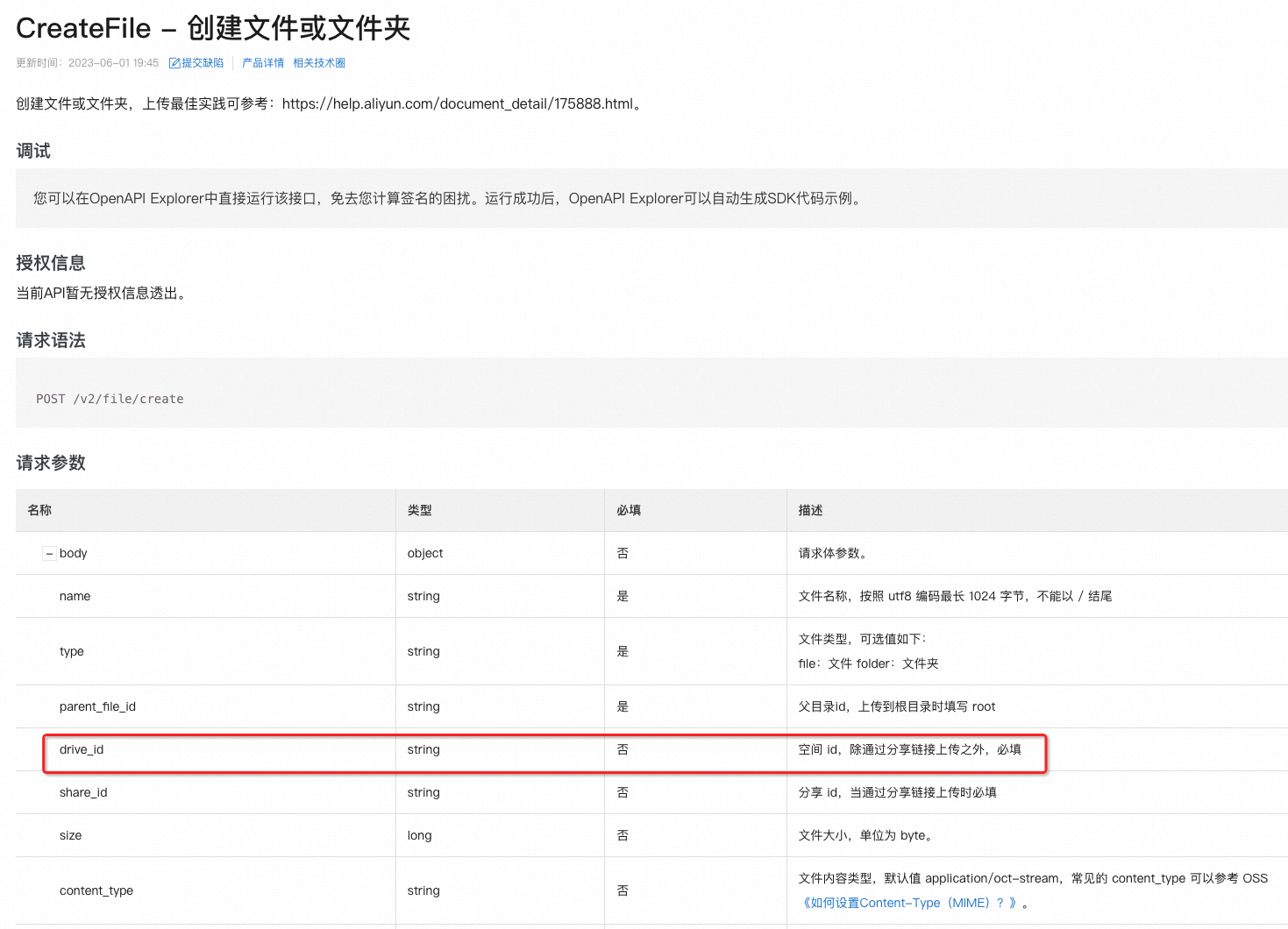Click the drive_id description 空间 id text
Image resolution: width=1288 pixels, height=929 pixels.
click(x=910, y=749)
